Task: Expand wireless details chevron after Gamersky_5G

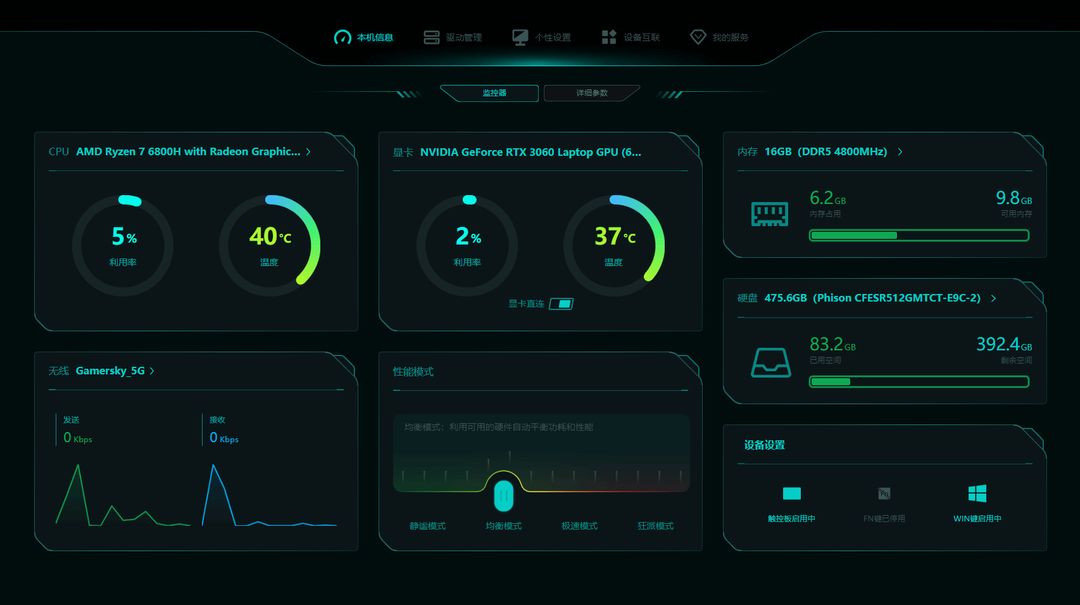Action: [152, 371]
